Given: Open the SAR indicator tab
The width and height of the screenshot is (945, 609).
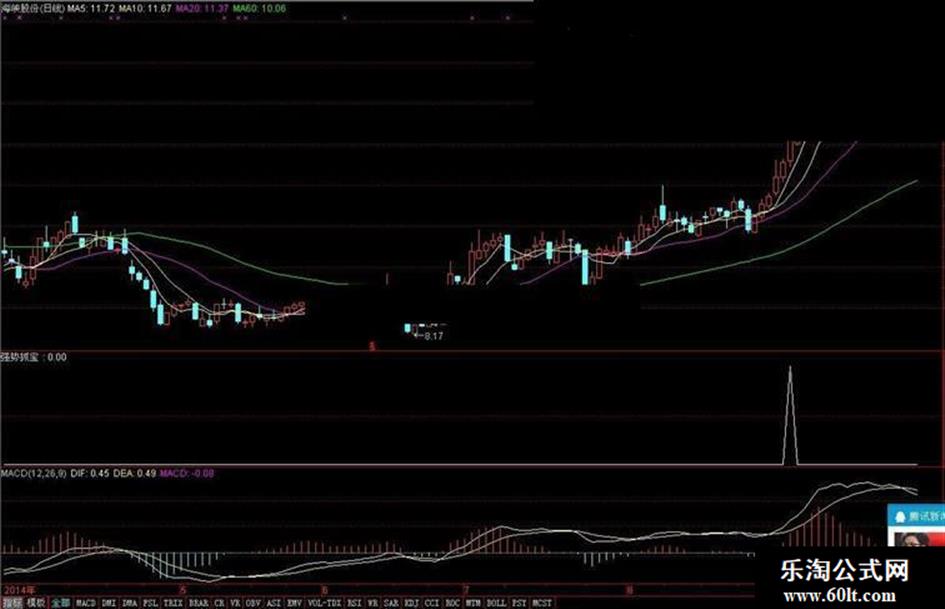Looking at the screenshot, I should point(392,603).
